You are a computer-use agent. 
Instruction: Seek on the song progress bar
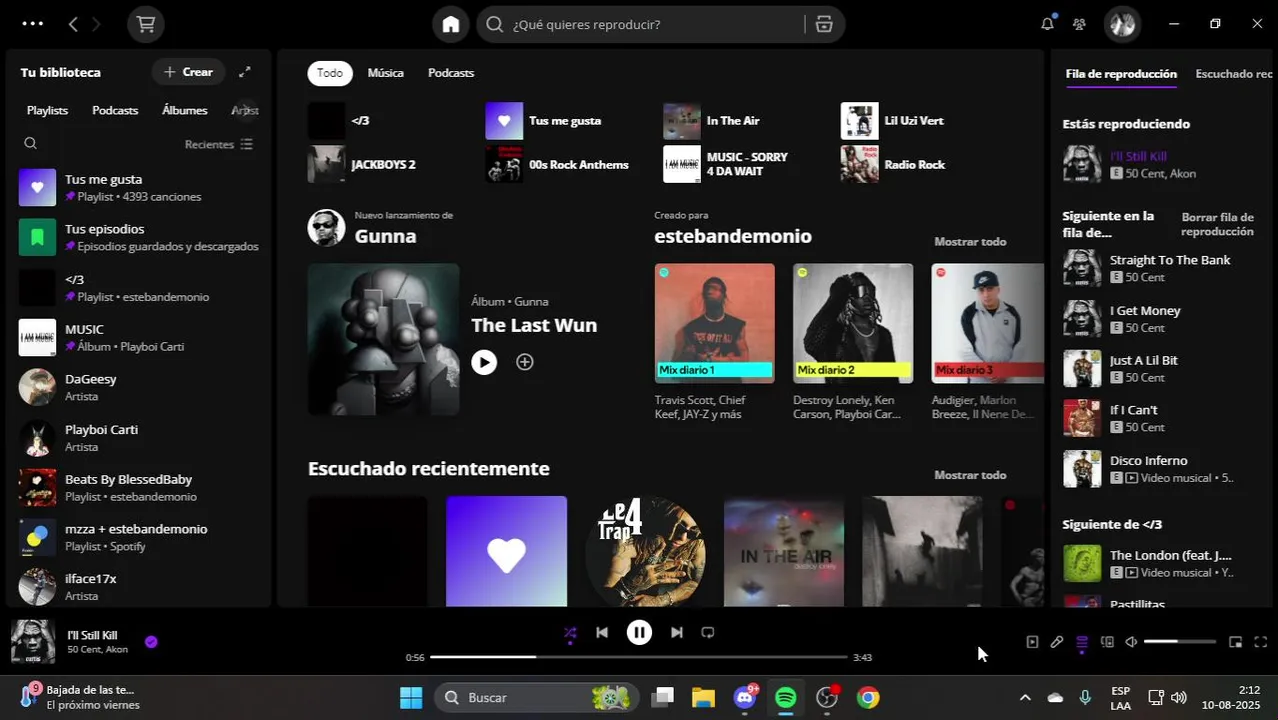[639, 657]
